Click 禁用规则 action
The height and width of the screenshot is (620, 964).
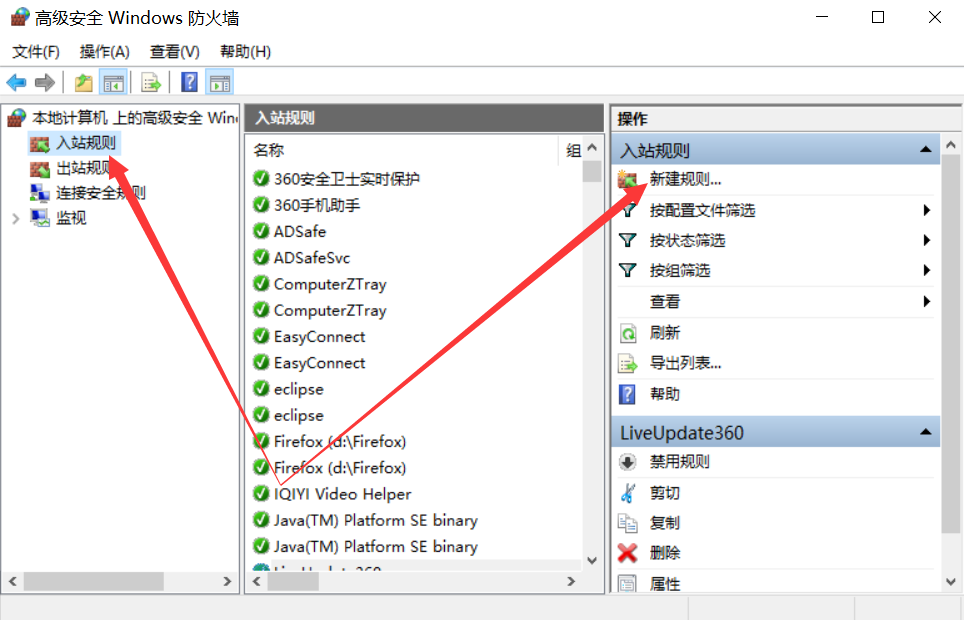pos(679,462)
